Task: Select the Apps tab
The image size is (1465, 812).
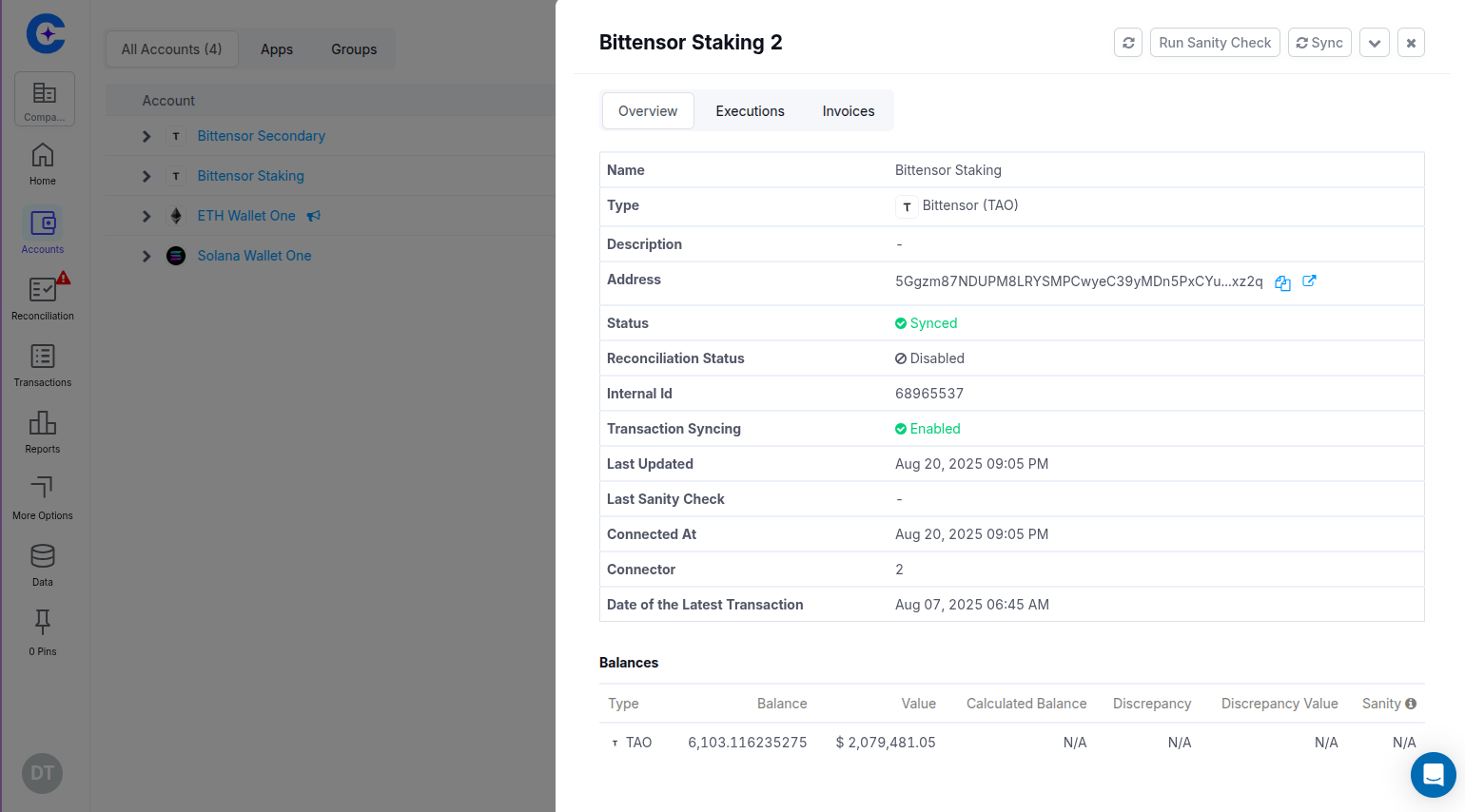Action: pyautogui.click(x=277, y=49)
